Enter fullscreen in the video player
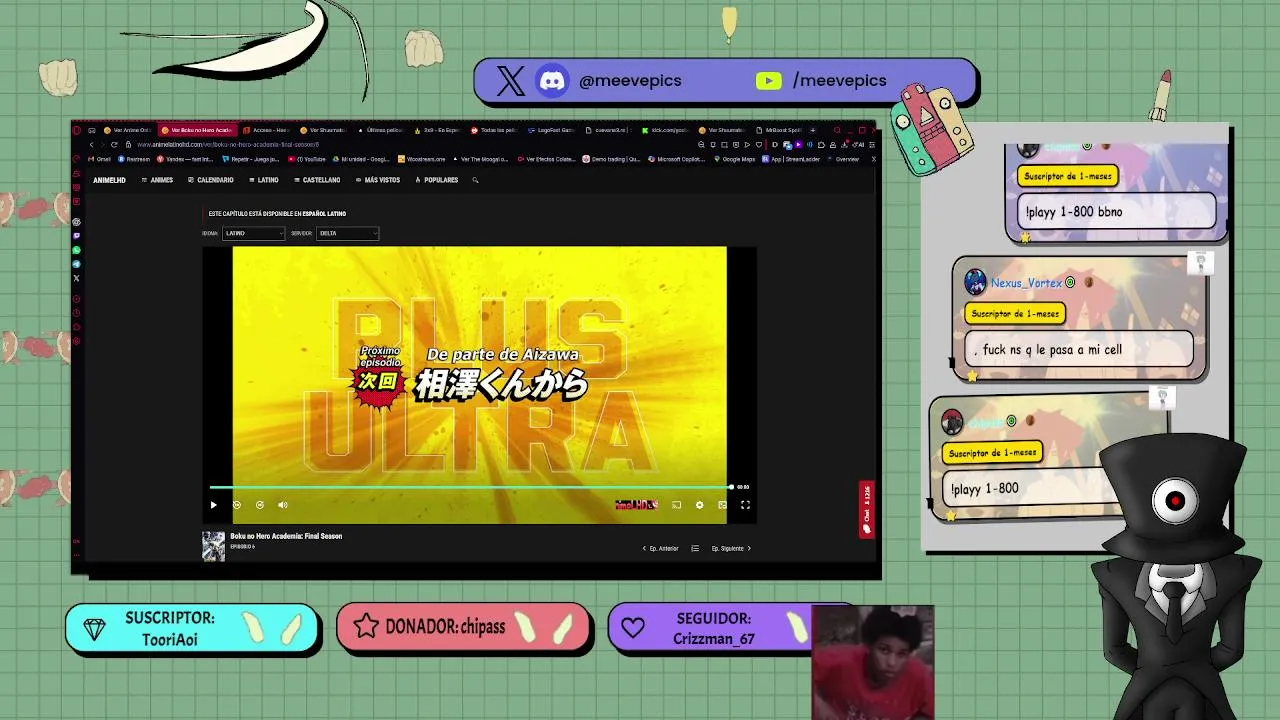This screenshot has width=1280, height=720. tap(745, 505)
